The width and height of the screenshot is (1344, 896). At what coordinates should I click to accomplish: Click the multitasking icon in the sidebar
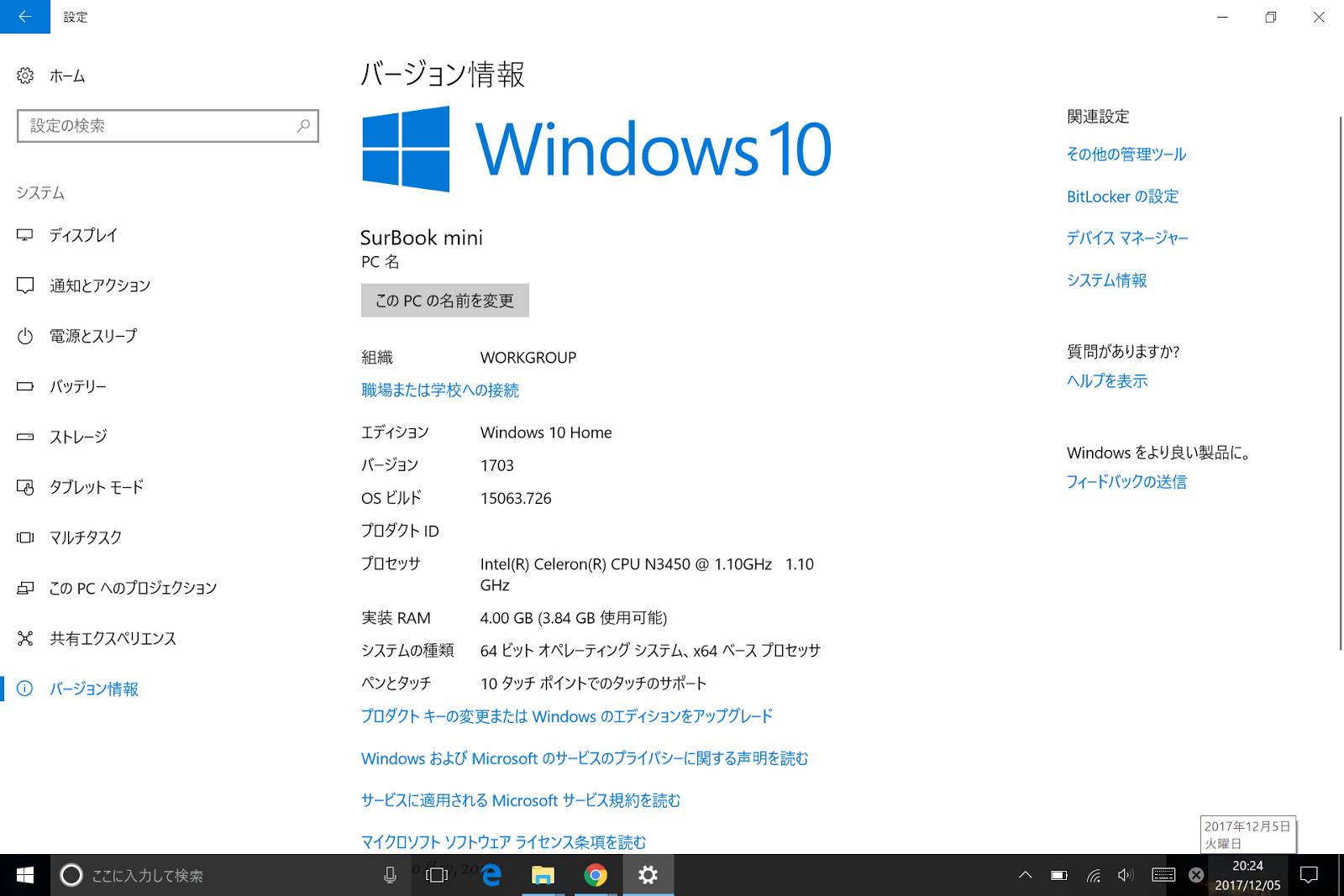click(x=25, y=537)
